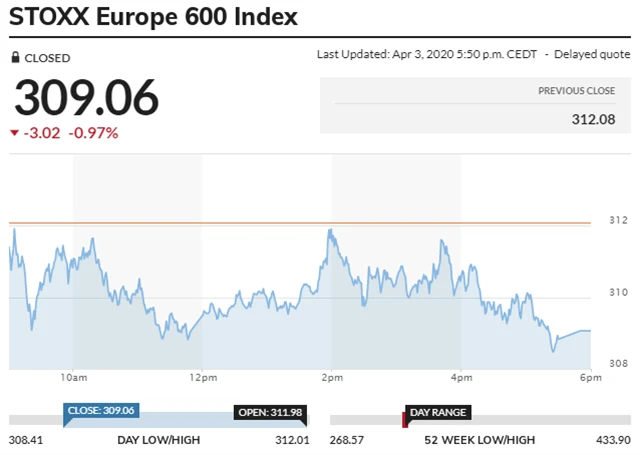Click the 10am time axis label

[73, 377]
